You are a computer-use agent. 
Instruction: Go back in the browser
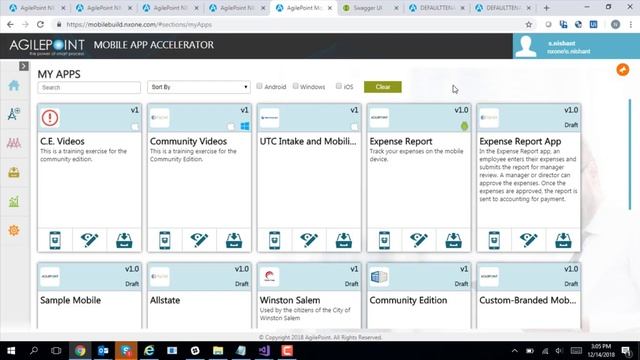[10, 24]
